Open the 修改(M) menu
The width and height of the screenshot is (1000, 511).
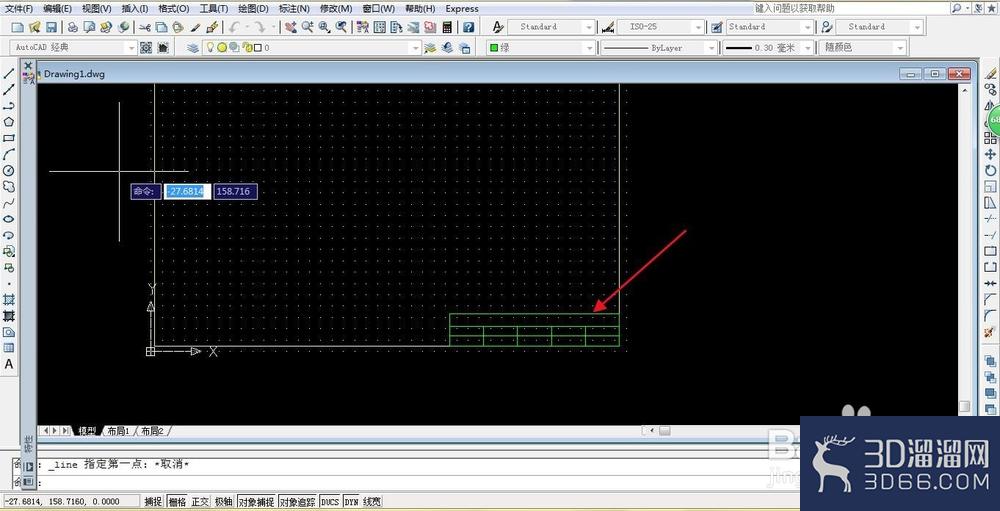[x=336, y=9]
